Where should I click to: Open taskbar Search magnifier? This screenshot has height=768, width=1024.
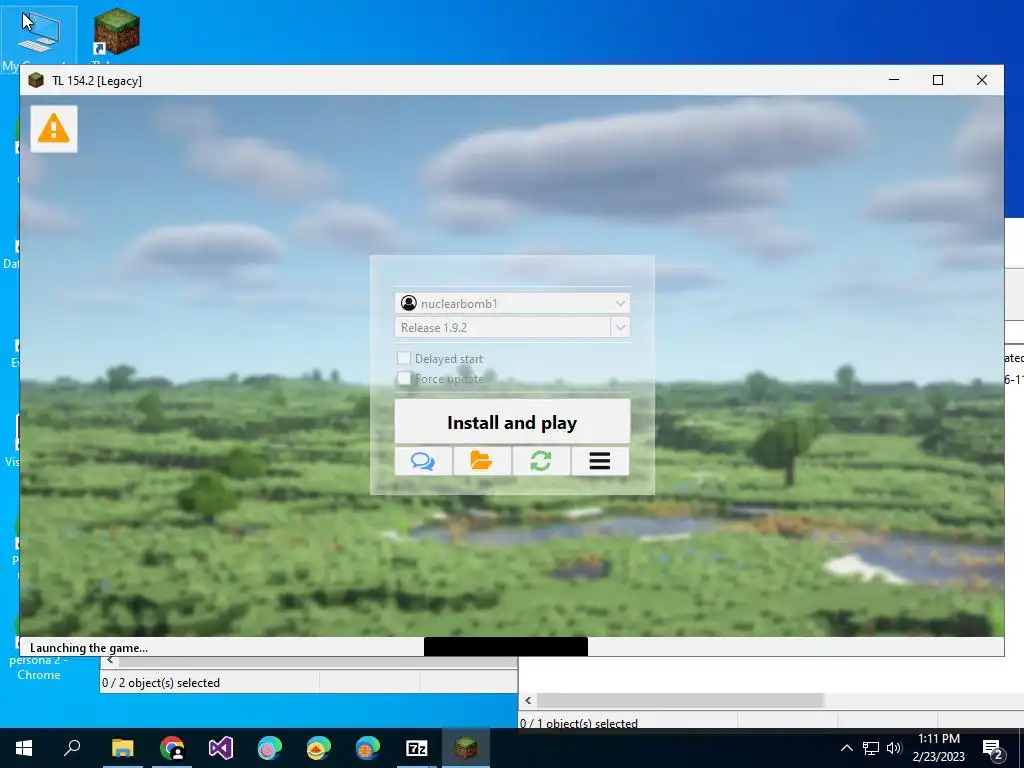pyautogui.click(x=72, y=748)
